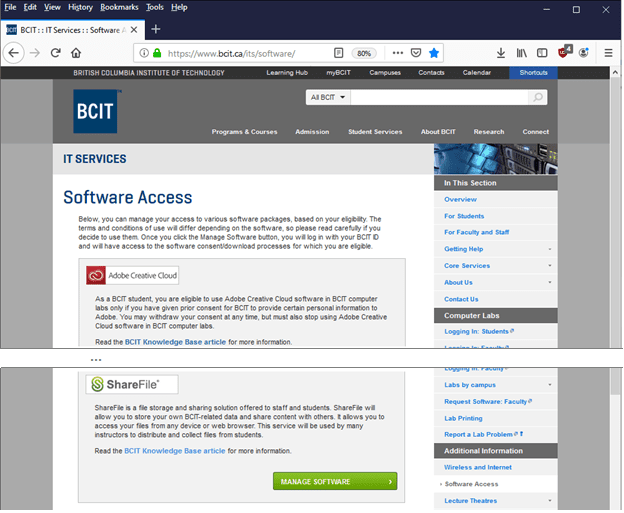The image size is (624, 513).
Task: Click the green Manage Software button
Action: [x=335, y=482]
